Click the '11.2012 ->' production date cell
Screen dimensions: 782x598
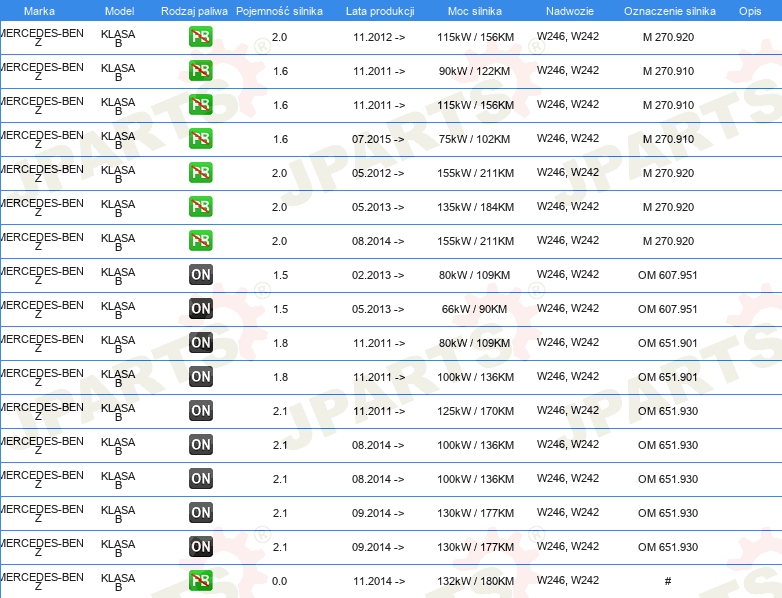click(x=379, y=37)
